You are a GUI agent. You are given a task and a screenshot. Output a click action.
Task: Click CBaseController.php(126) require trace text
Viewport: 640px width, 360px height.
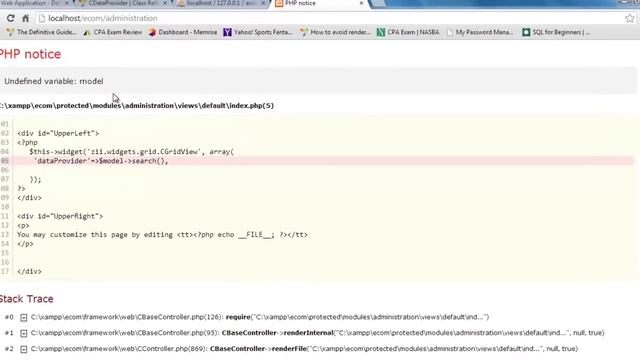[x=260, y=317]
